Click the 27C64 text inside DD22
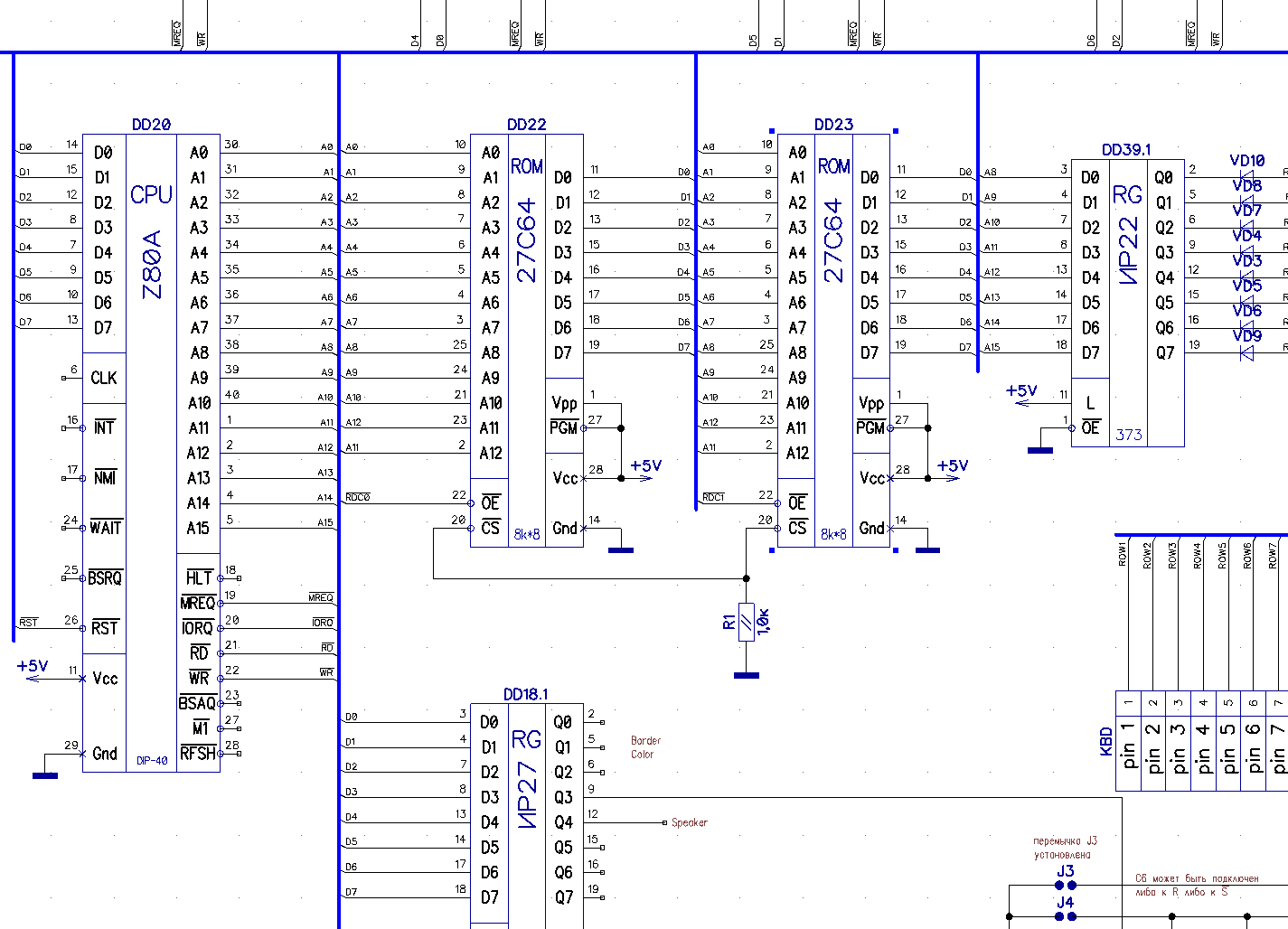 tap(527, 241)
